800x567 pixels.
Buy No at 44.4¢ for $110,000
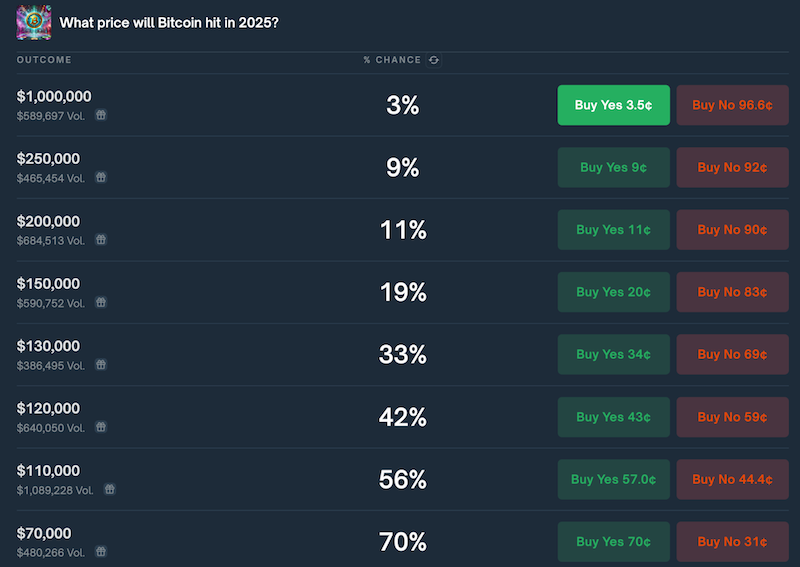click(732, 479)
